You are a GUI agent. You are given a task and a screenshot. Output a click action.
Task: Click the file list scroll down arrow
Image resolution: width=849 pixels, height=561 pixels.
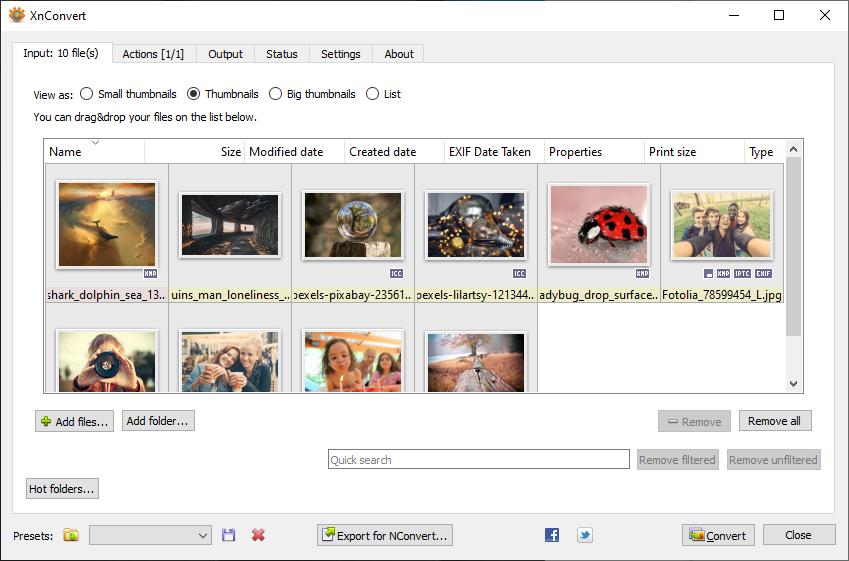pyautogui.click(x=793, y=383)
